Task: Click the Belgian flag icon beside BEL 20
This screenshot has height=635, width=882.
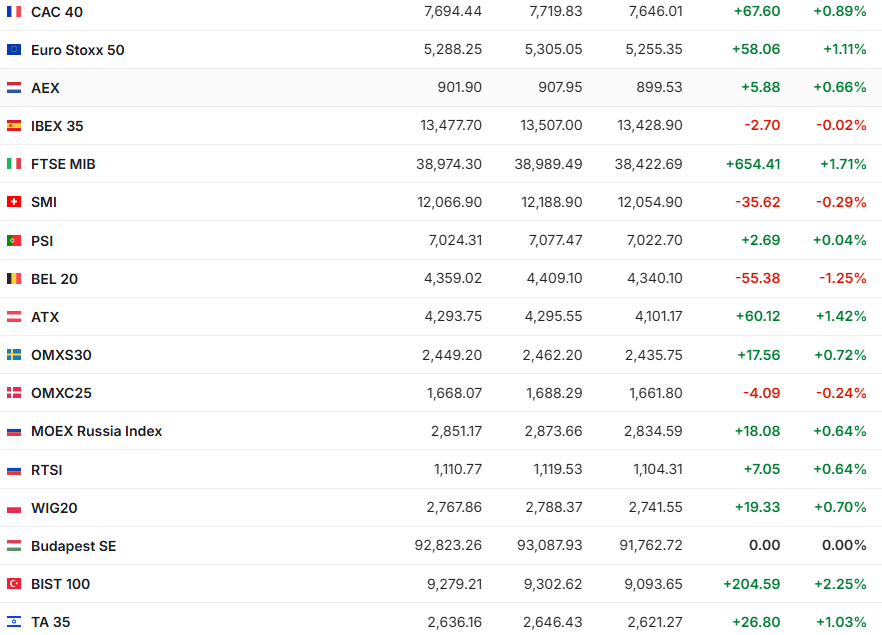Action: 14,279
